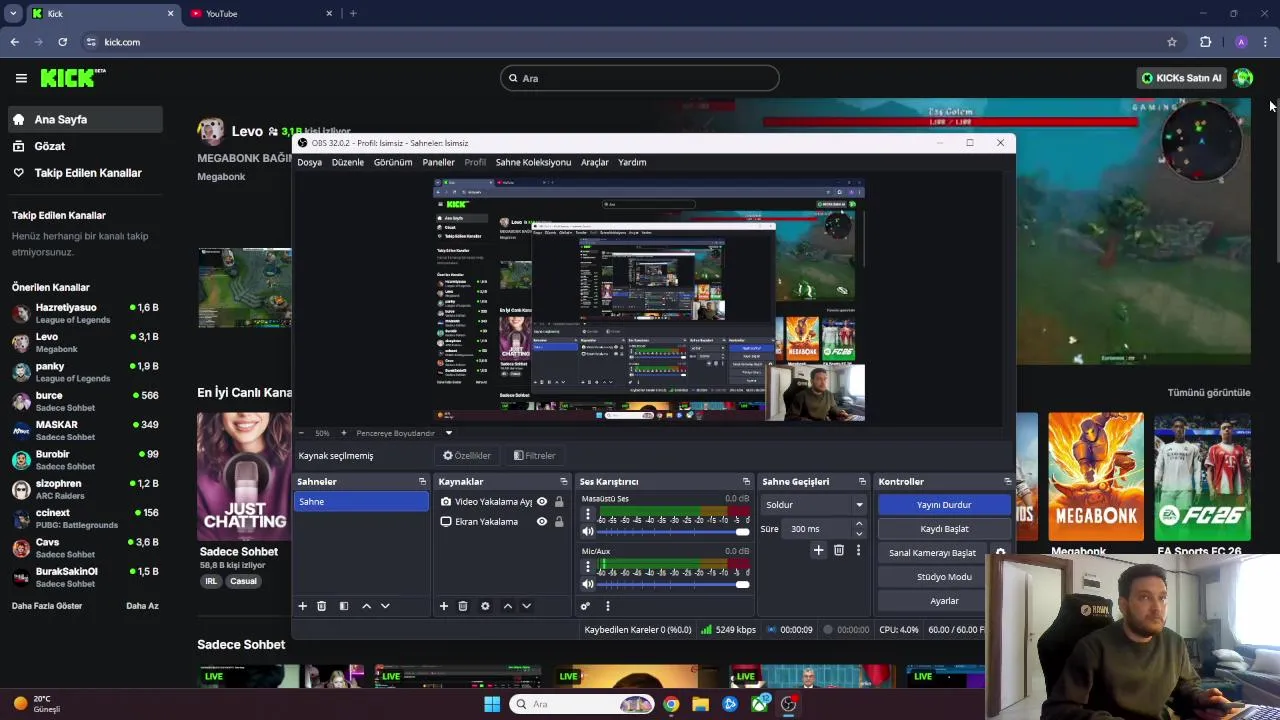Mute the Masaüstü Ses speaker icon
The image size is (1280, 720).
(x=588, y=531)
